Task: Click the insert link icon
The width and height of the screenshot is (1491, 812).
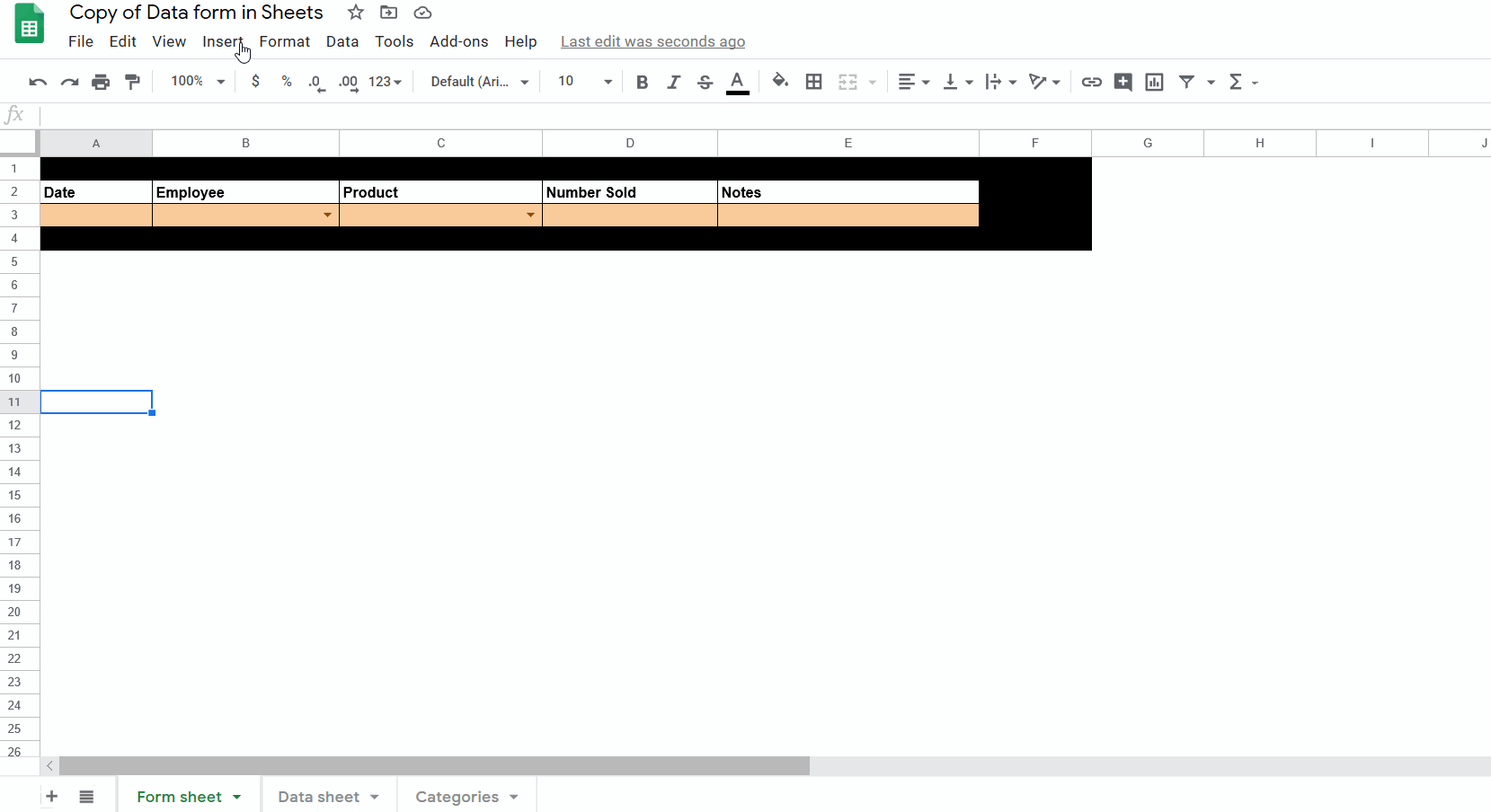Action: pos(1091,82)
